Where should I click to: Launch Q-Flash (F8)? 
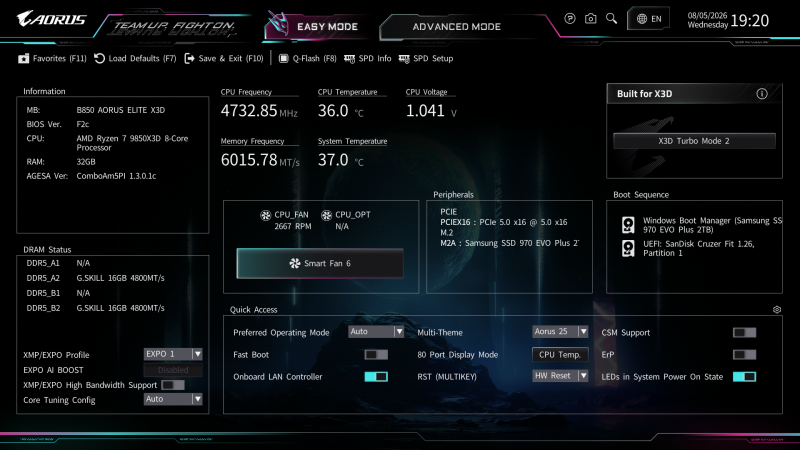[x=308, y=59]
